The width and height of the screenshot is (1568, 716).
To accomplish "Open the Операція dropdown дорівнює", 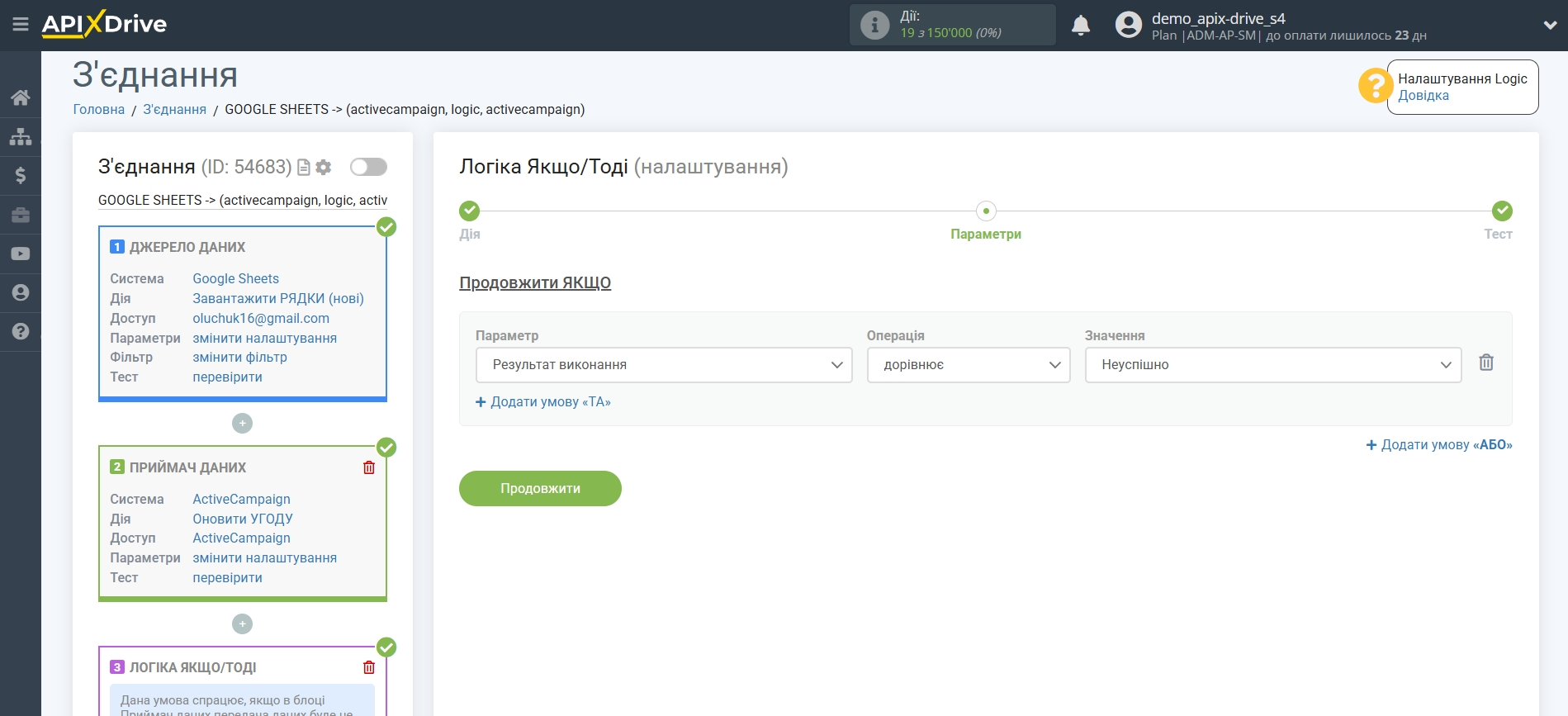I will tap(969, 365).
